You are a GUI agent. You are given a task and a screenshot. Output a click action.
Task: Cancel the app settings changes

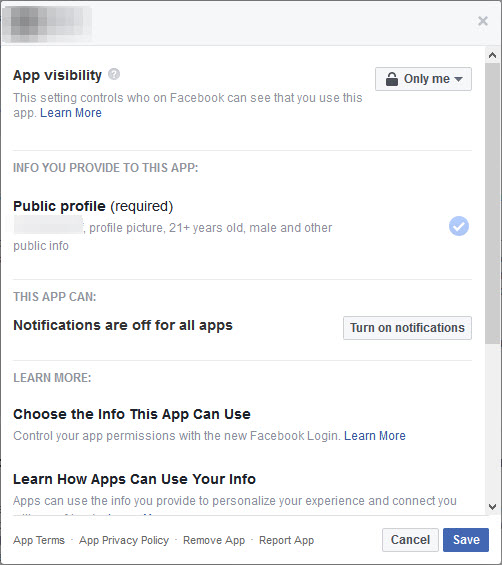(410, 540)
